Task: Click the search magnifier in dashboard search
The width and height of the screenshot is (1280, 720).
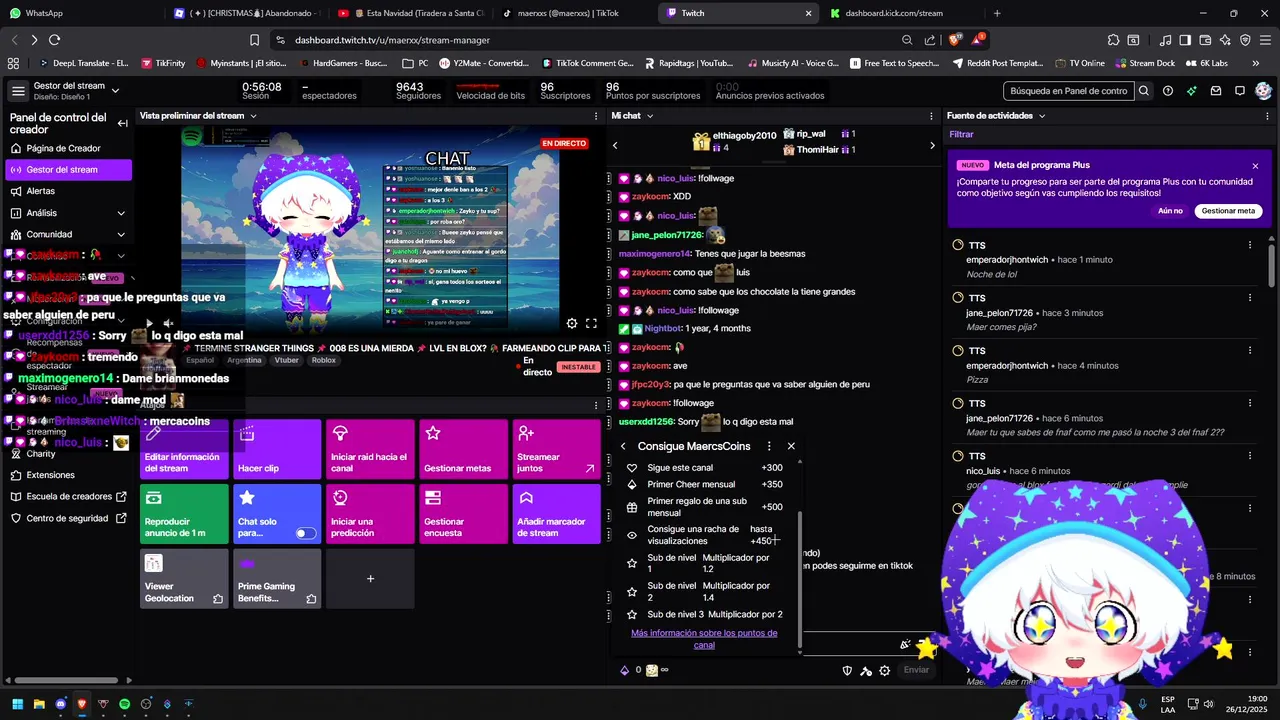Action: tap(1144, 91)
